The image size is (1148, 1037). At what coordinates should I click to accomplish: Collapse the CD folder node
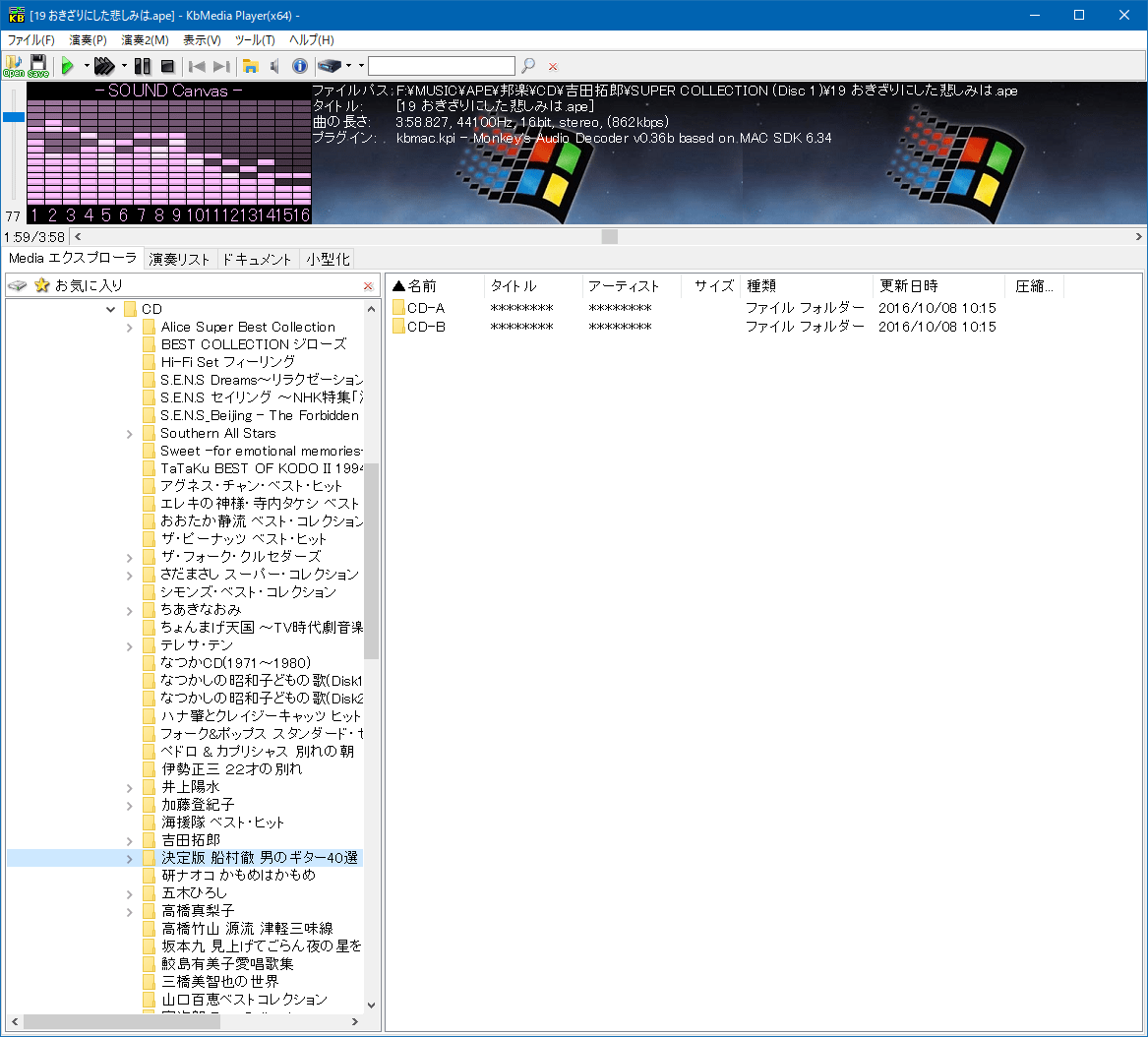110,309
